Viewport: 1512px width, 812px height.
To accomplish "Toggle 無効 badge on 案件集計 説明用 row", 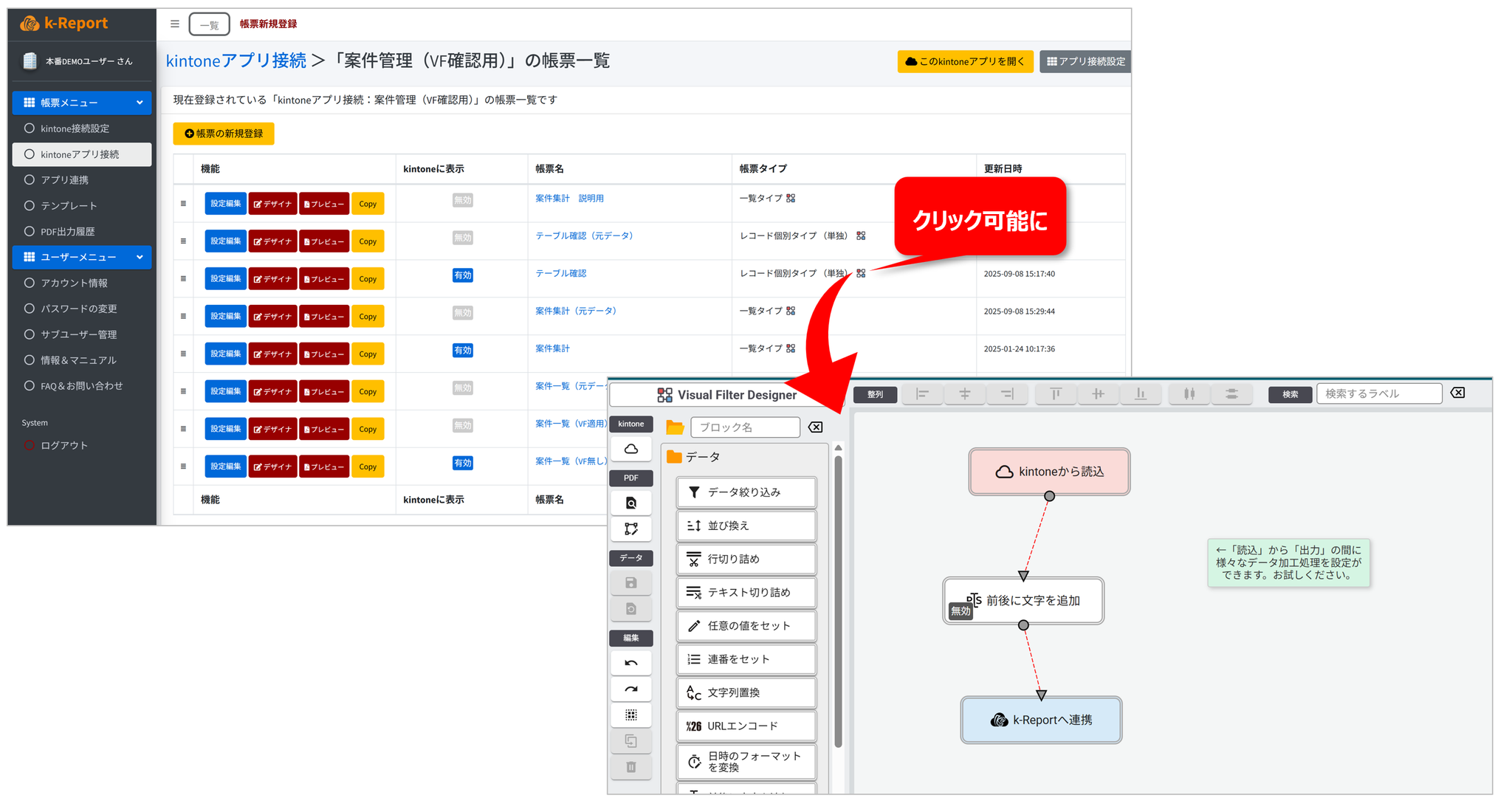I will coord(462,200).
